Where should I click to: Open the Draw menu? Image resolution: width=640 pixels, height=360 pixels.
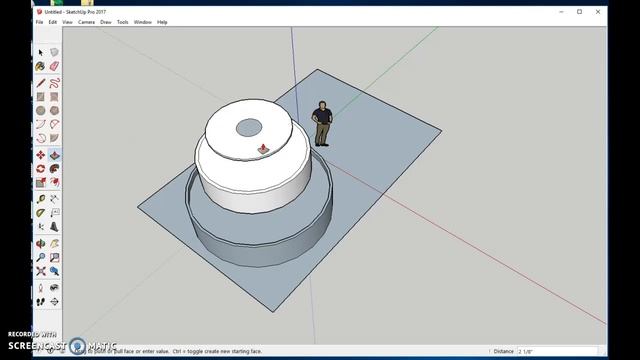coord(106,22)
